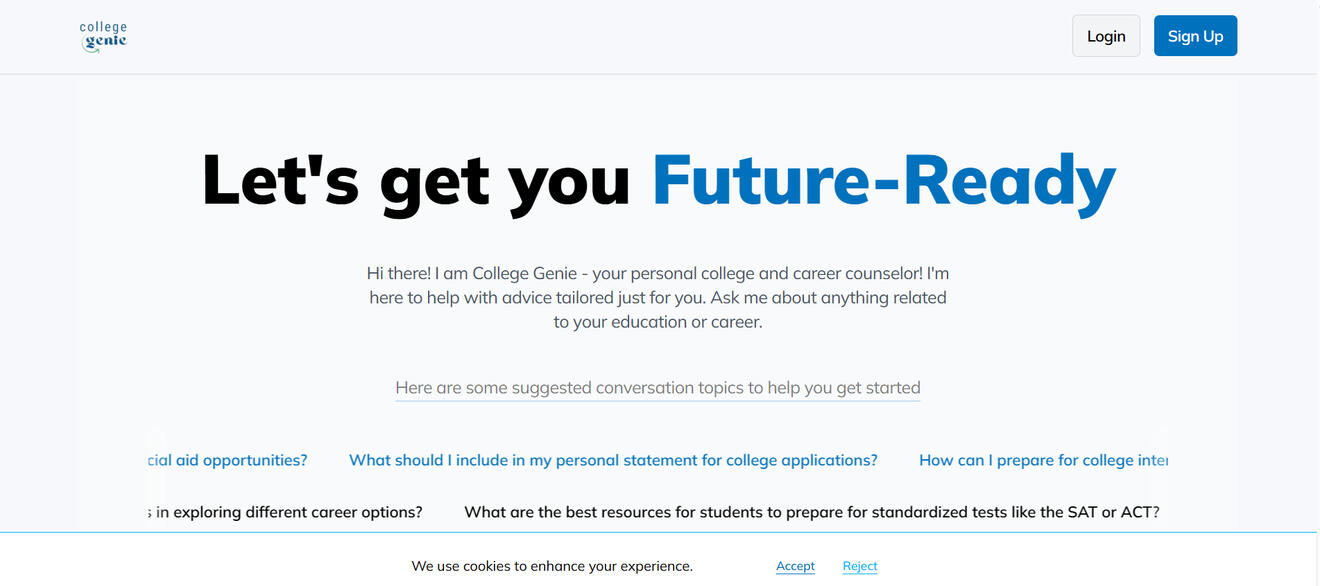This screenshot has width=1320, height=586.
Task: Click the "Let's get you" heading
Action: coord(416,182)
